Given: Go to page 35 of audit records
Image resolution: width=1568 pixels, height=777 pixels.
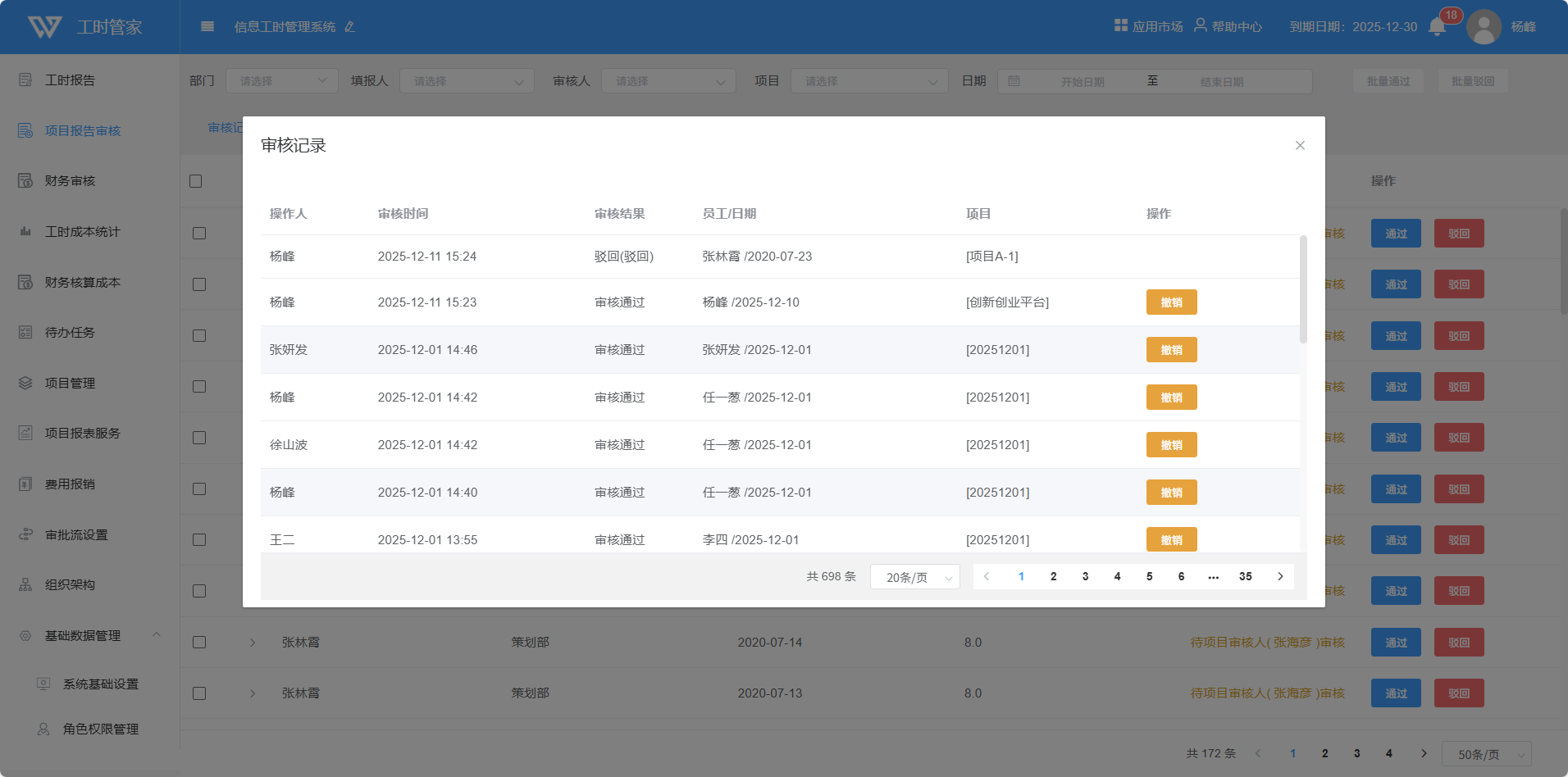Looking at the screenshot, I should pos(1245,576).
